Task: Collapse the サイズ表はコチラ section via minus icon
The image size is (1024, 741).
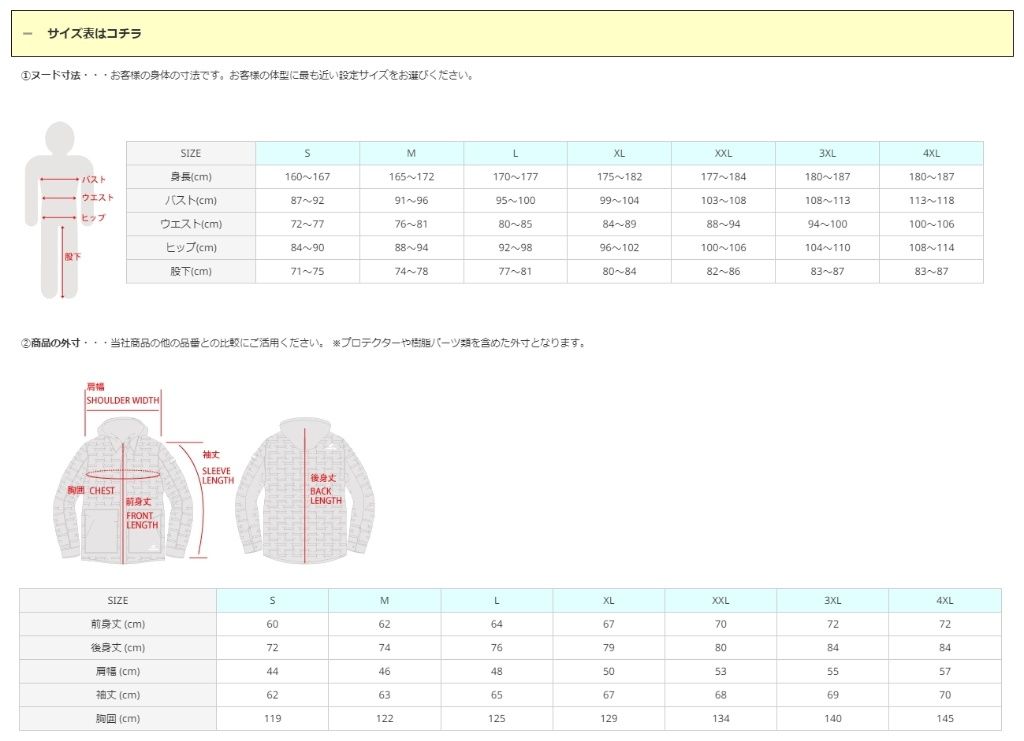Action: [x=28, y=34]
